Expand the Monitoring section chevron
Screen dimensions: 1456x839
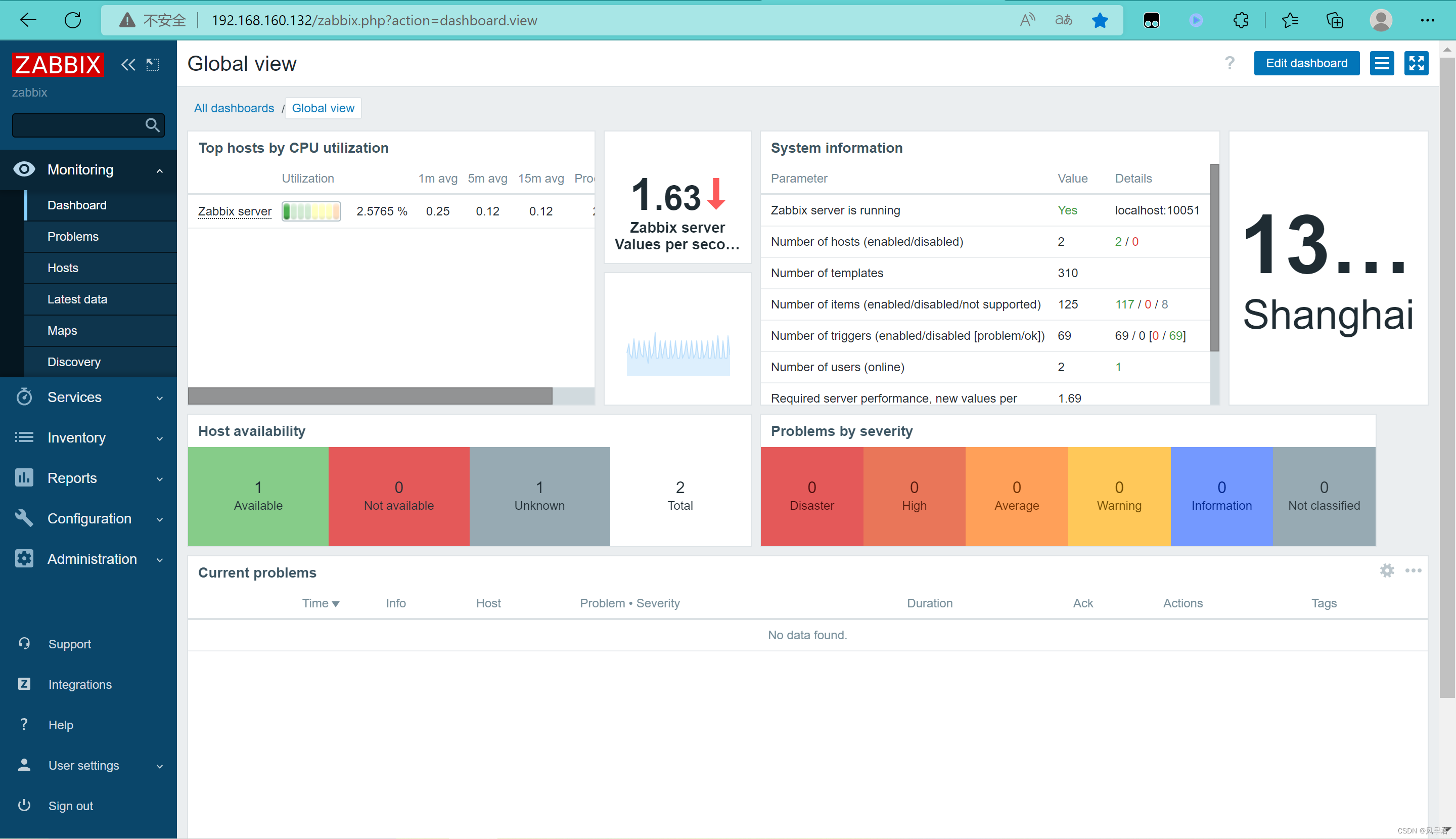(x=160, y=170)
